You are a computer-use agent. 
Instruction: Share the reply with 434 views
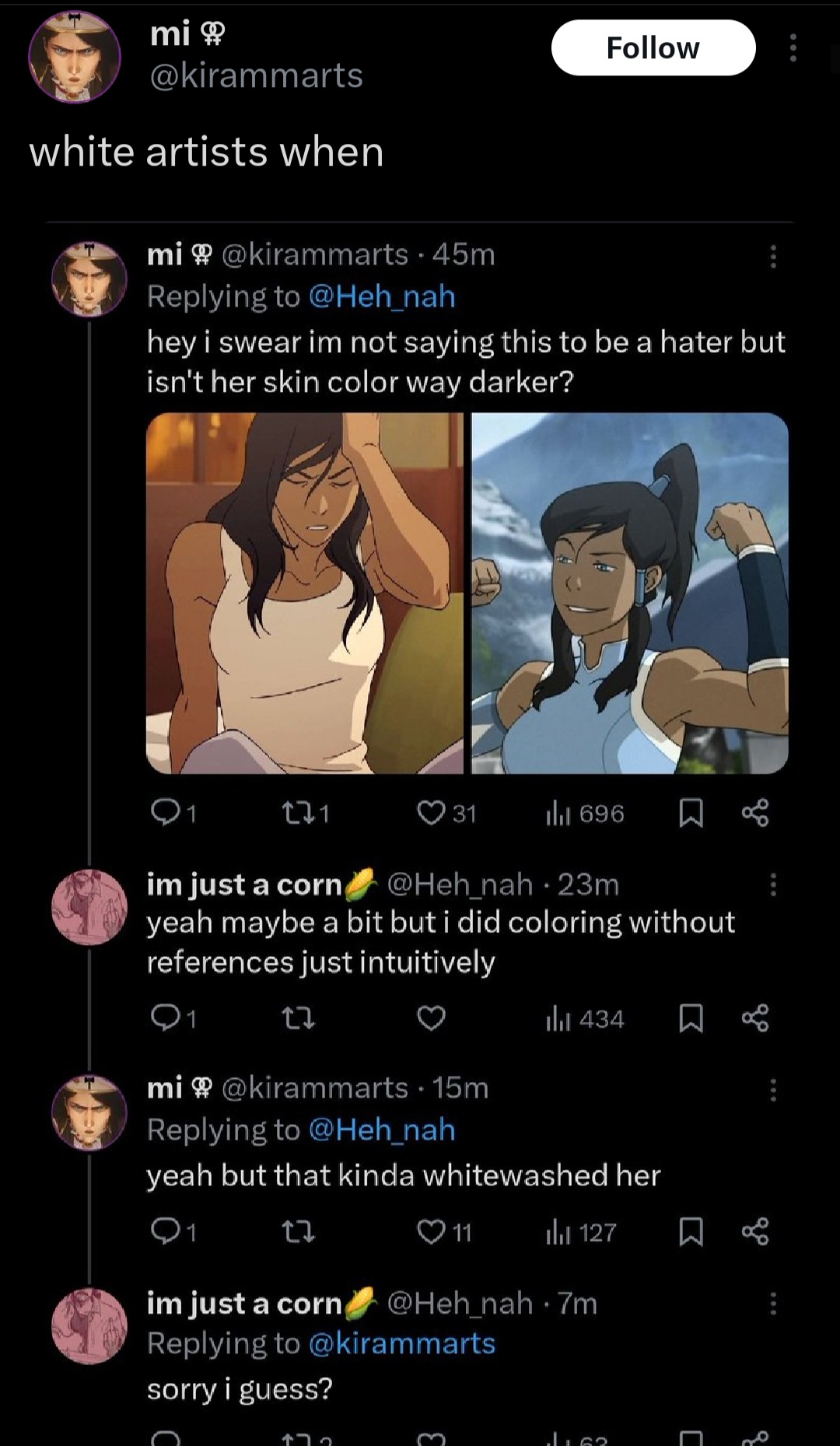(754, 1018)
